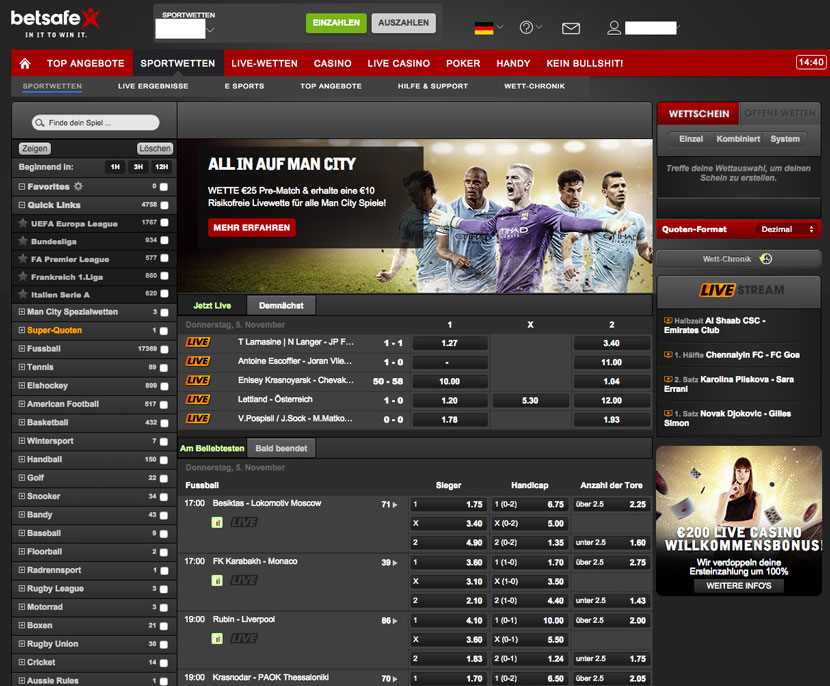Click Weitere Info's on casino bonus banner
Image resolution: width=830 pixels, height=686 pixels.
point(738,586)
